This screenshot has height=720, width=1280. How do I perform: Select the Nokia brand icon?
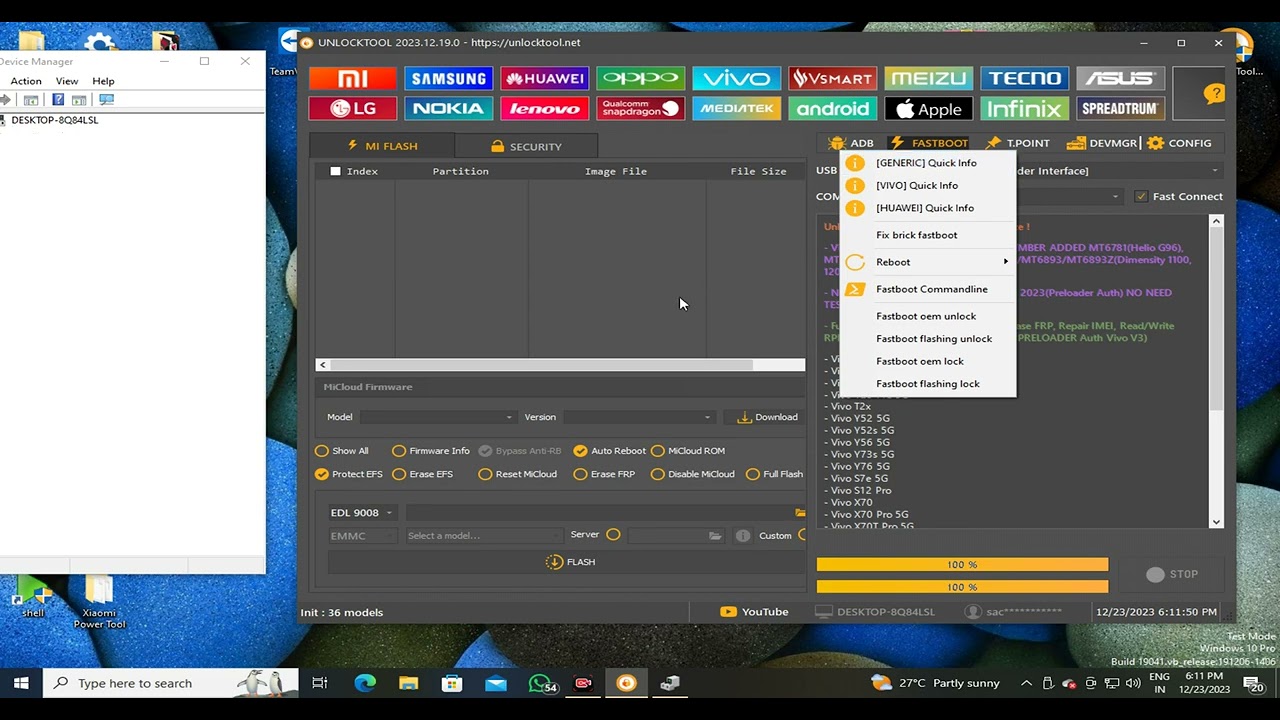[x=448, y=108]
